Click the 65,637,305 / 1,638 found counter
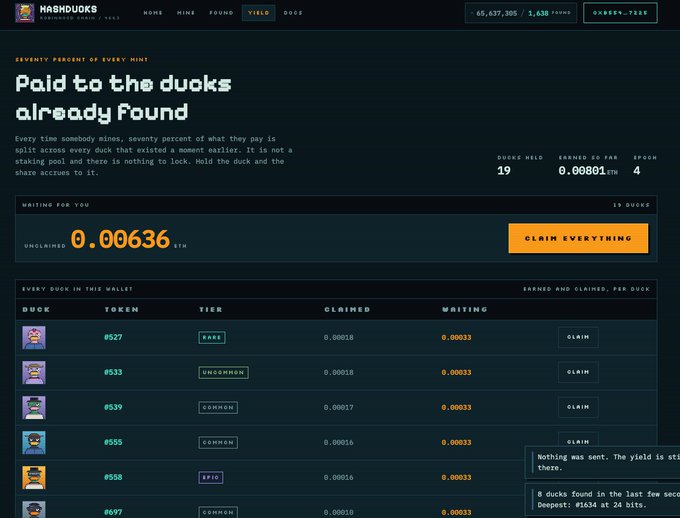Screen dimensions: 680x518 (521, 13)
